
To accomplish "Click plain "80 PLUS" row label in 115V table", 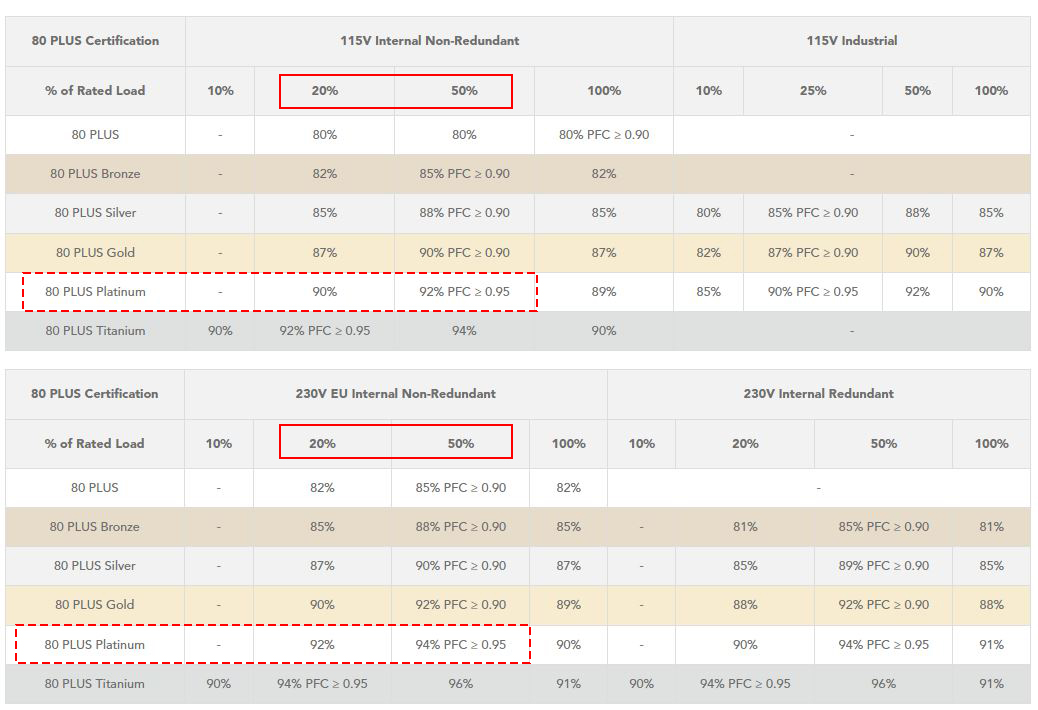I will 95,135.
